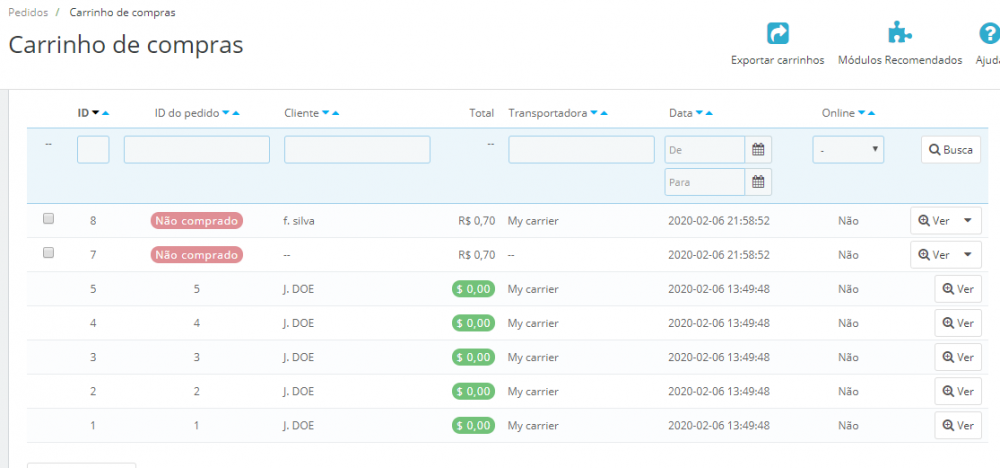Image resolution: width=1000 pixels, height=468 pixels.
Task: Click date 2020-02-06 13:49:48 of cart 2
Action: (719, 391)
